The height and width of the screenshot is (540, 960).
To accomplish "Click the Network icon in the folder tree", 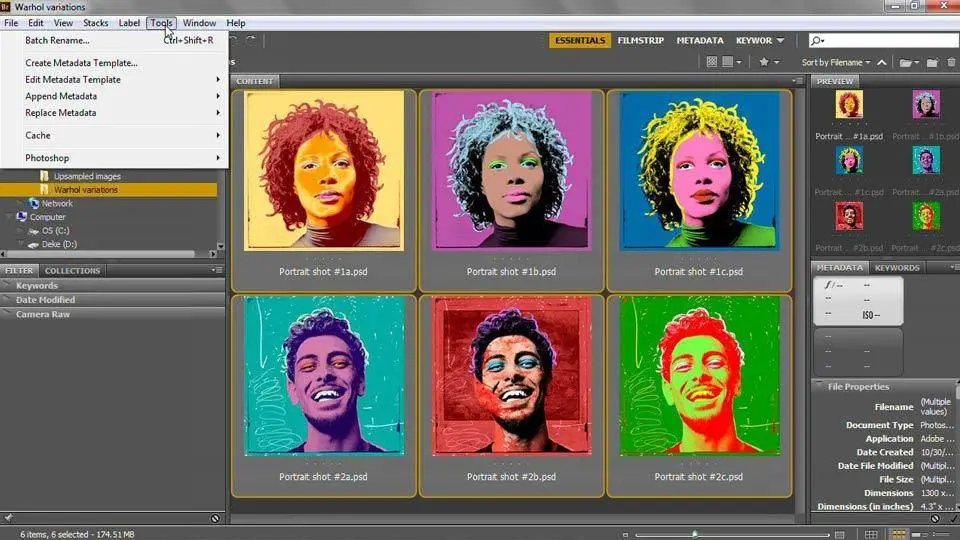I will 35,203.
